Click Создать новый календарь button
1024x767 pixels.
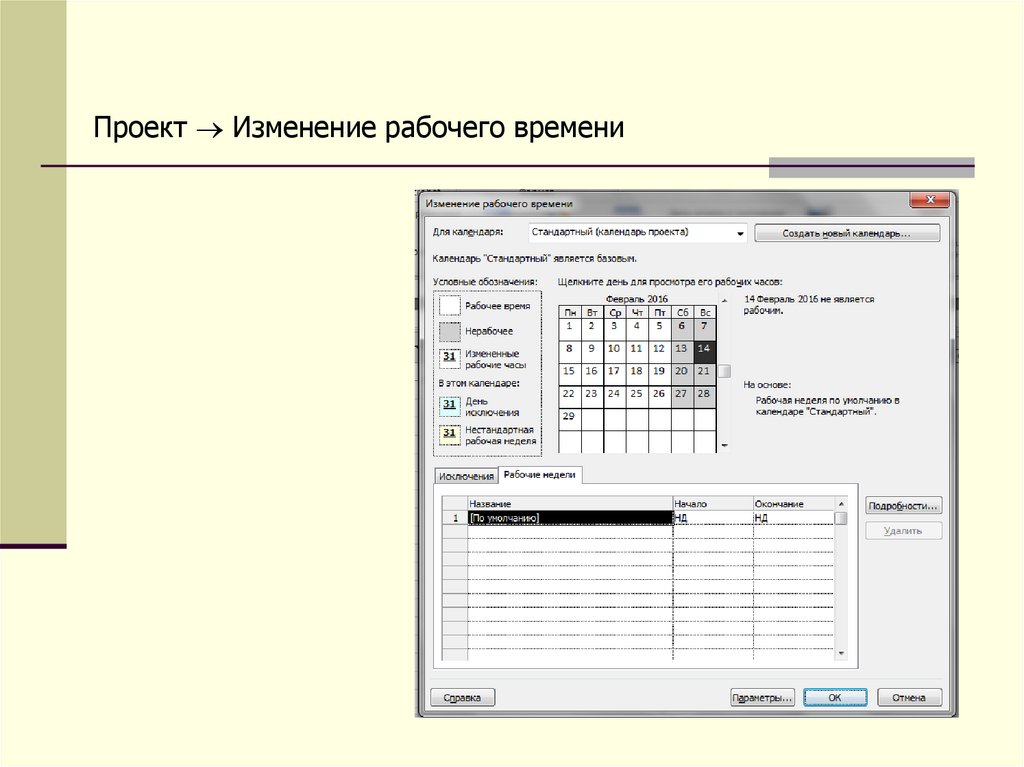[x=847, y=233]
